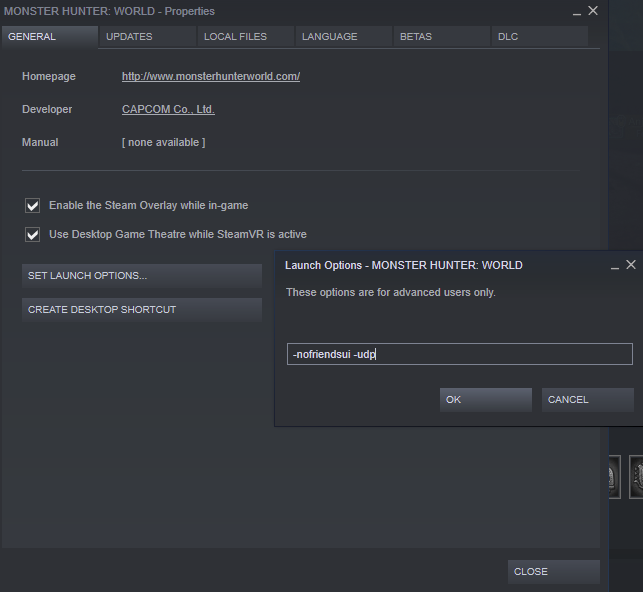Uncheck Use Desktop Game Theatre while SteamVR active
This screenshot has height=592, width=643.
click(x=32, y=235)
